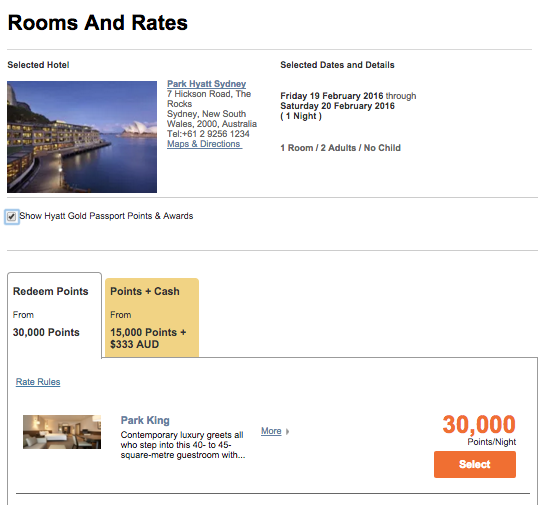
Task: Click the 15,000 Points + $333 AUD text
Action: [148, 338]
